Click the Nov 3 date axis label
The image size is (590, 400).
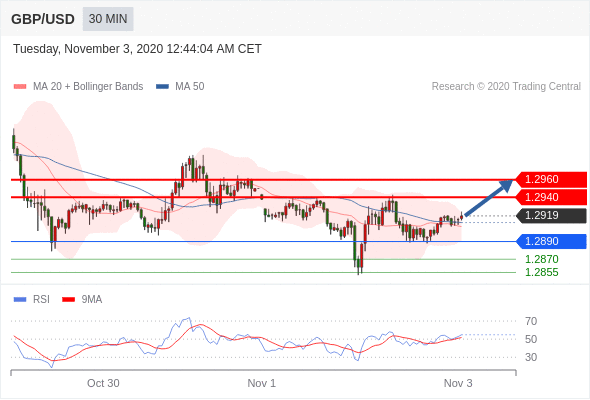458,383
